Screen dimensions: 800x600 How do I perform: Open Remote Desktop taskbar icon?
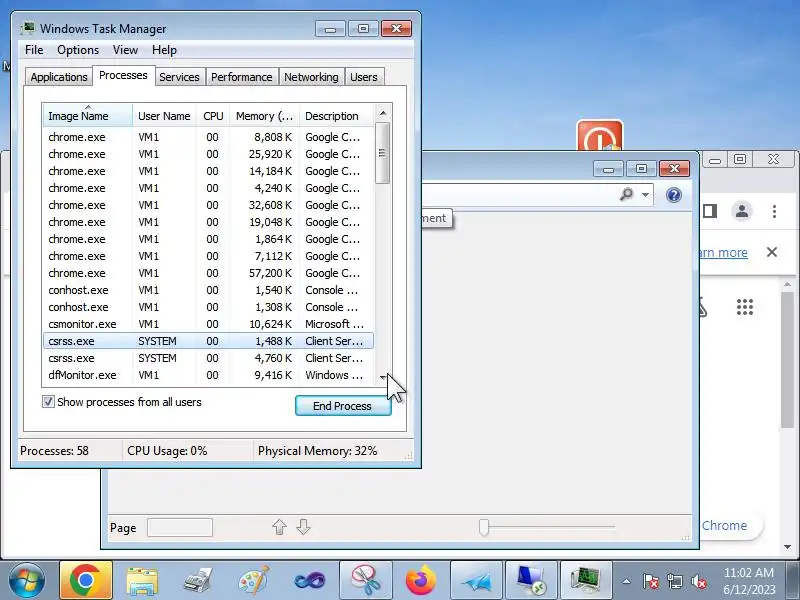click(531, 580)
